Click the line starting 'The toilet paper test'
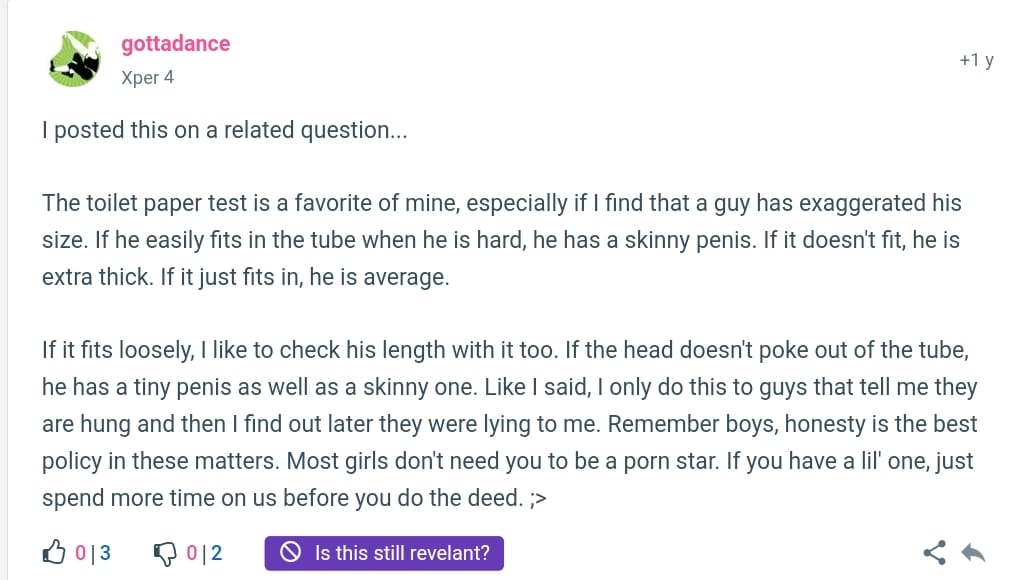The width and height of the screenshot is (1021, 580). [x=501, y=203]
